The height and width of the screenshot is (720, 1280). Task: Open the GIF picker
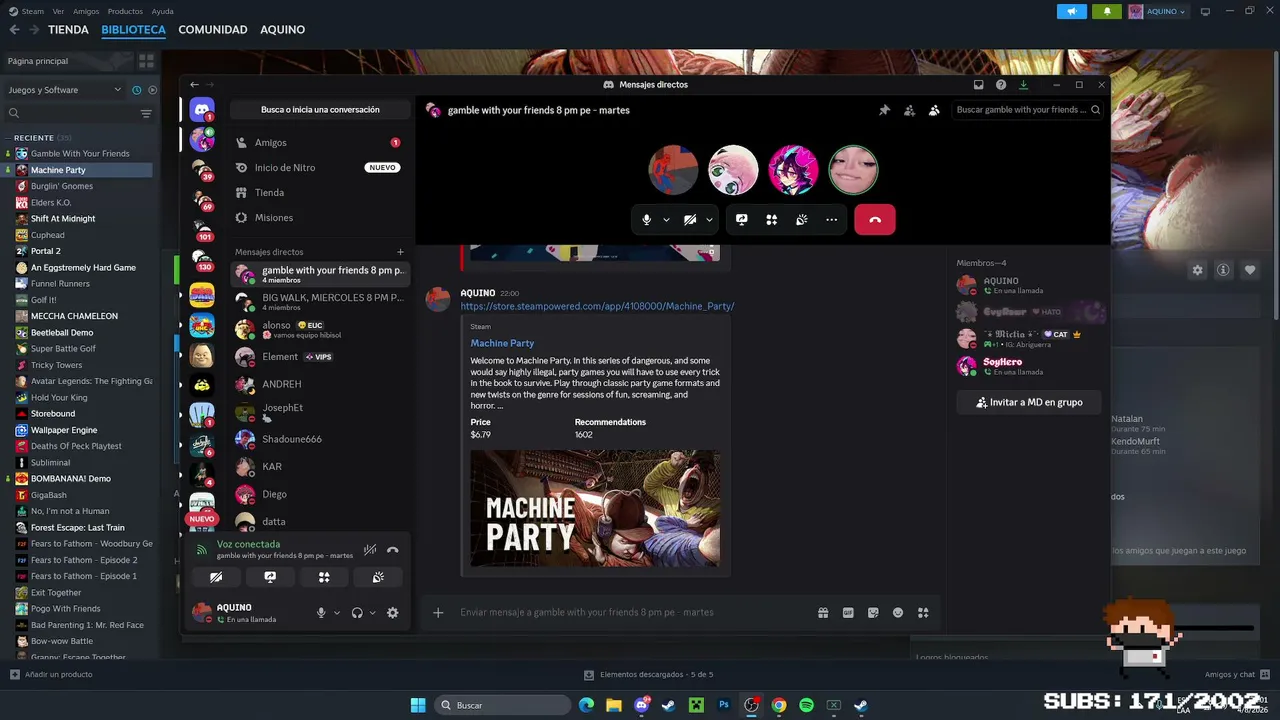[848, 612]
